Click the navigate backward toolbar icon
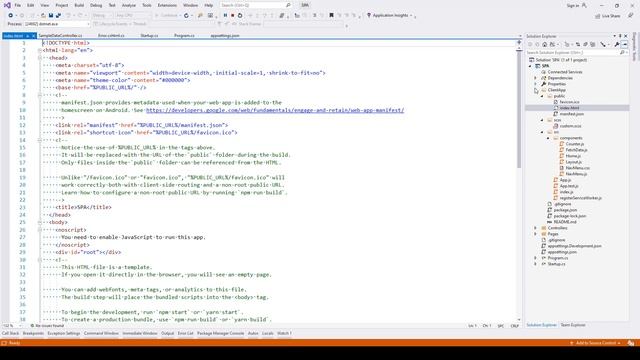Image resolution: width=640 pixels, height=360 pixels. [11, 16]
